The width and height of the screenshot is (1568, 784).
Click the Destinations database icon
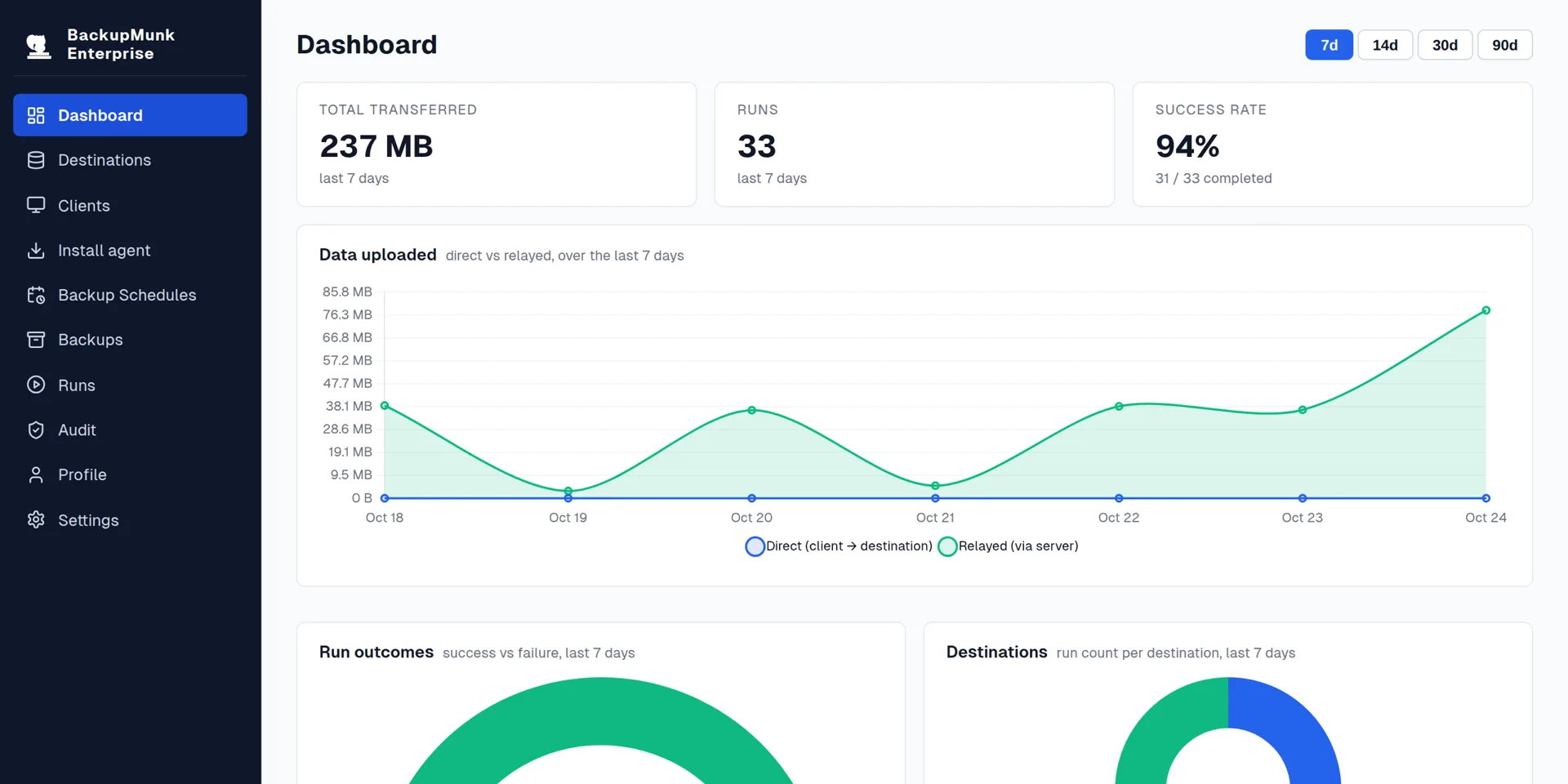[x=36, y=160]
